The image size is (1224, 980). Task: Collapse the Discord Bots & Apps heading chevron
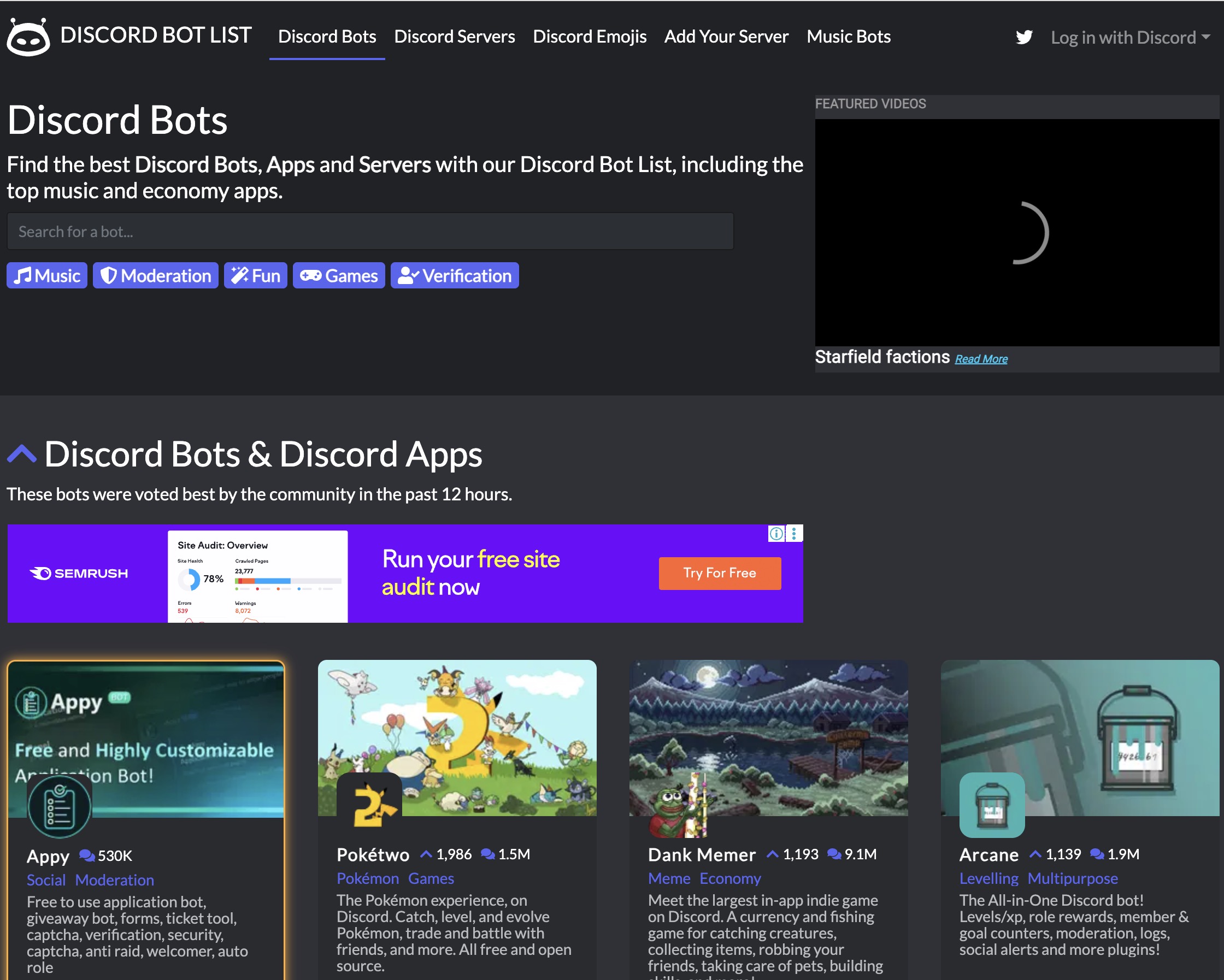coord(21,454)
